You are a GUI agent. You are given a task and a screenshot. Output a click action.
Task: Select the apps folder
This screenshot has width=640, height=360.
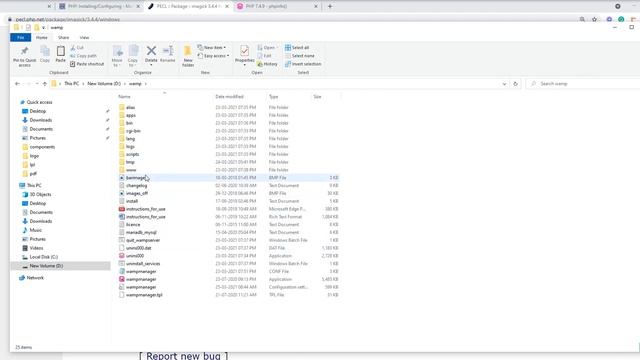[x=131, y=115]
